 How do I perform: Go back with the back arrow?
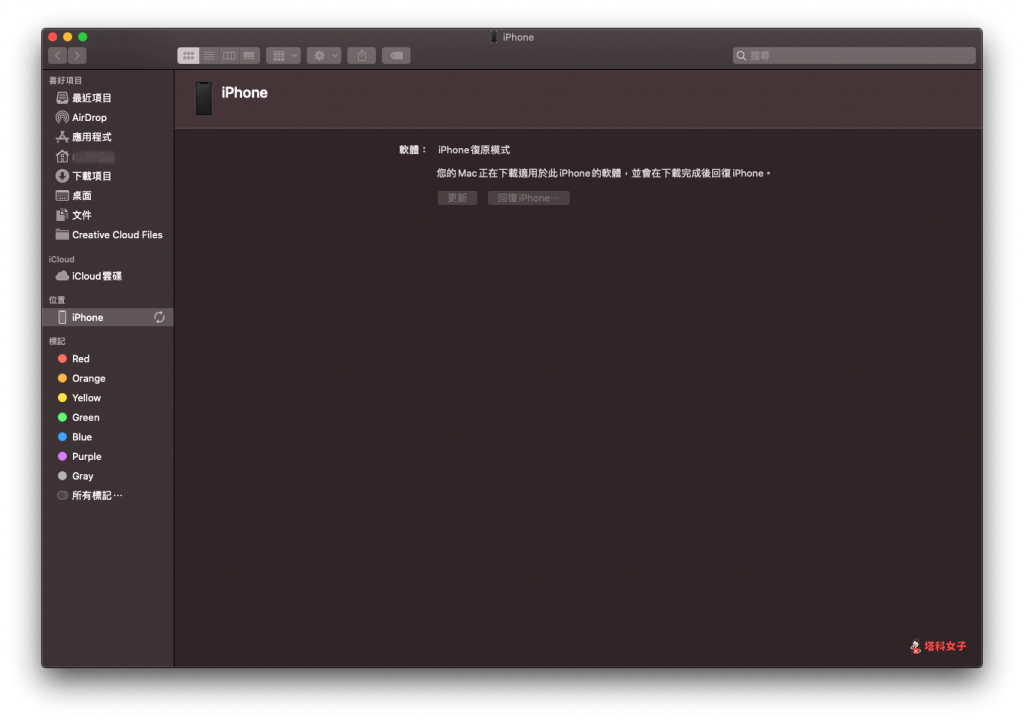(x=57, y=56)
